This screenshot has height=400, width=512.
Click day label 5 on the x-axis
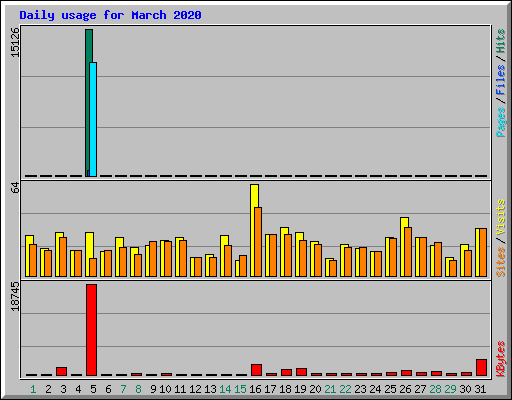coord(93,389)
